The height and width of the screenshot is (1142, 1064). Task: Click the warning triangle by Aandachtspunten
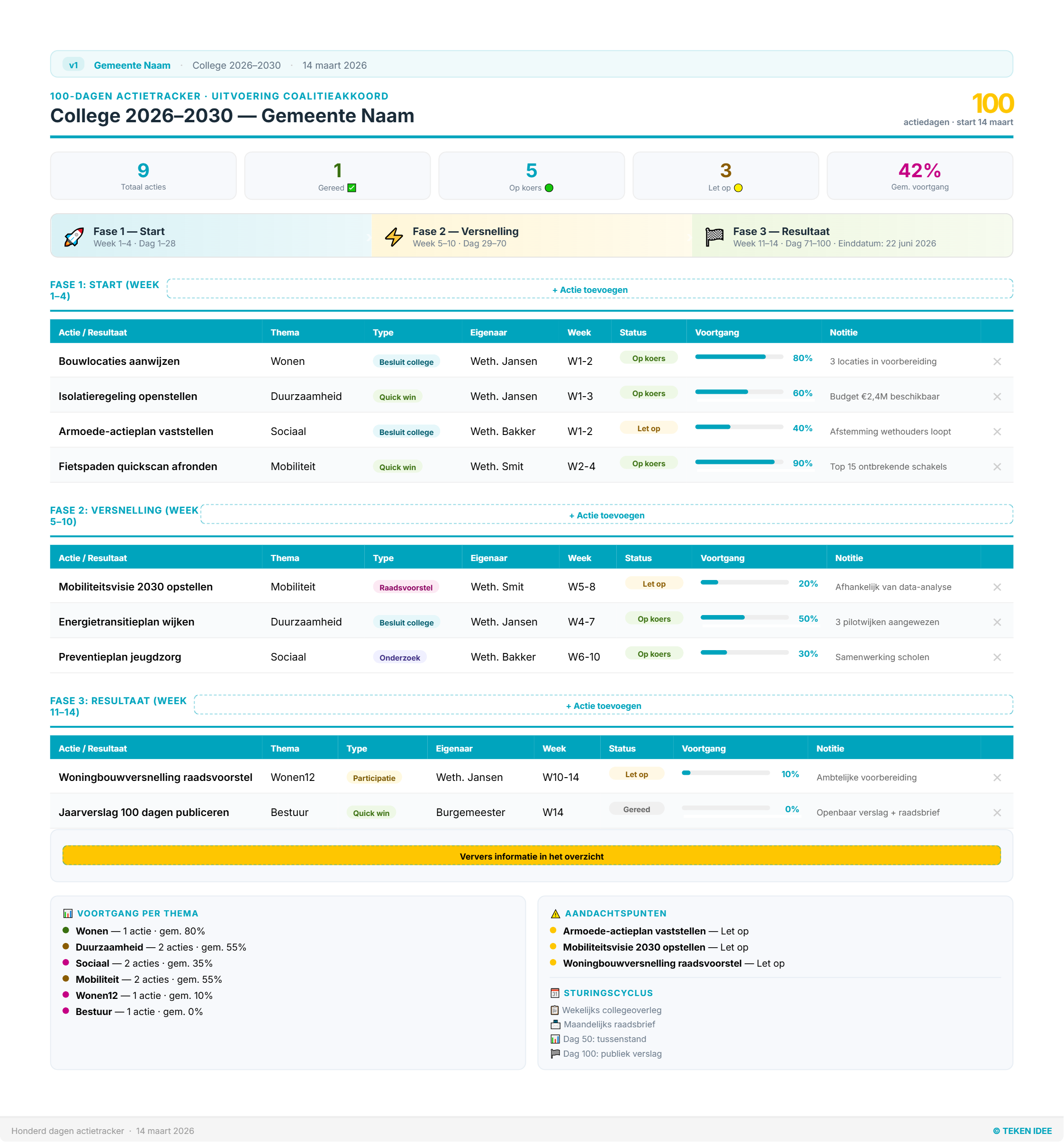[x=555, y=914]
